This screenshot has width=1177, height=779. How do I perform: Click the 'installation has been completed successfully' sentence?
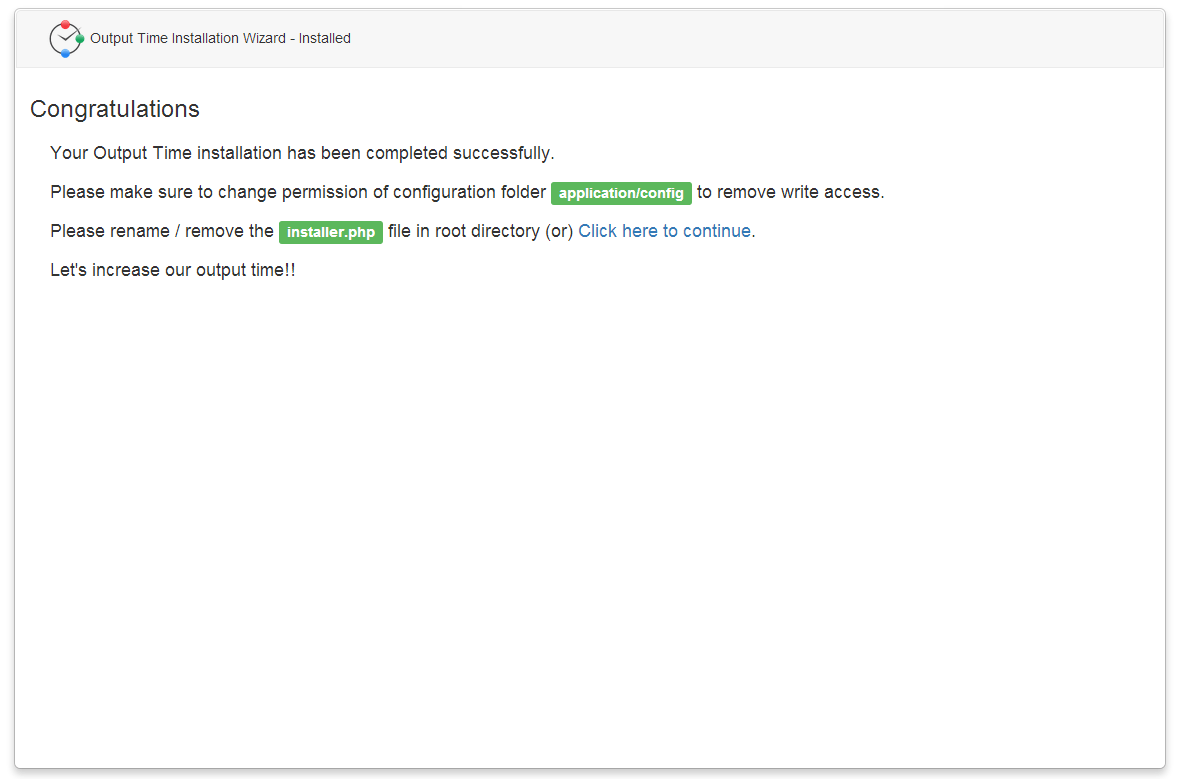tap(303, 153)
